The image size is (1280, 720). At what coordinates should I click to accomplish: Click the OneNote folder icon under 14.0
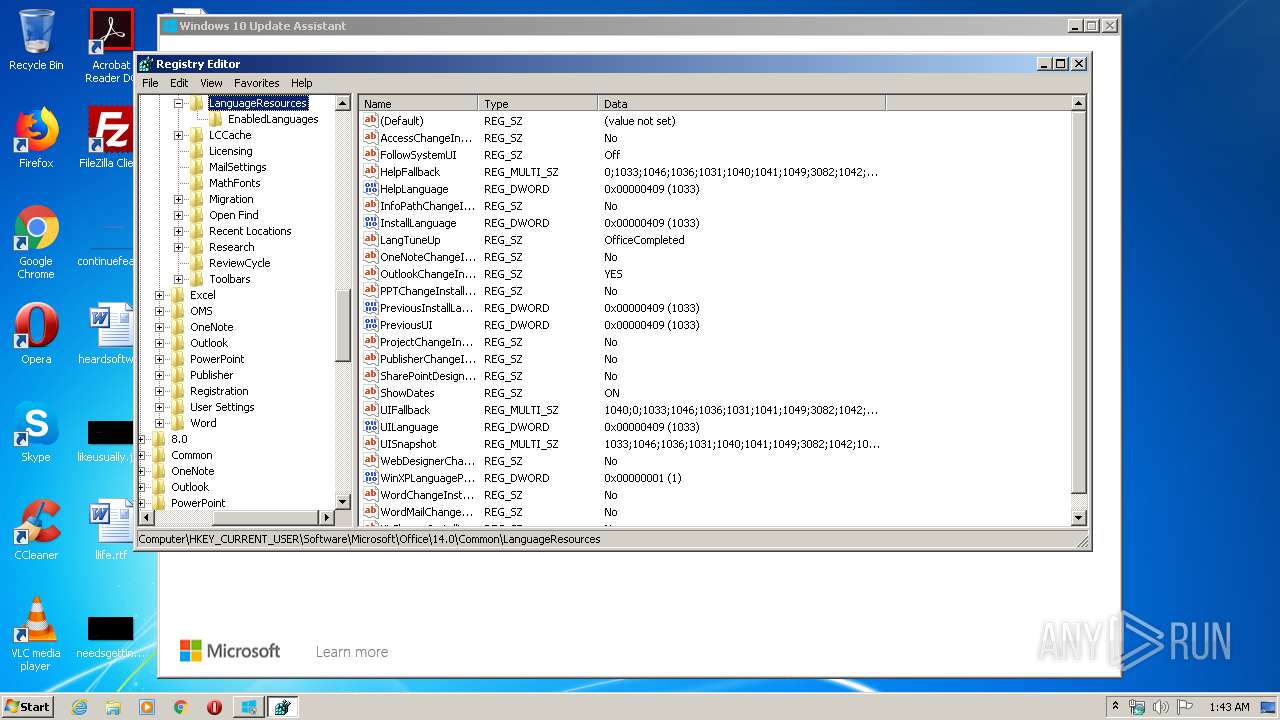pos(177,327)
